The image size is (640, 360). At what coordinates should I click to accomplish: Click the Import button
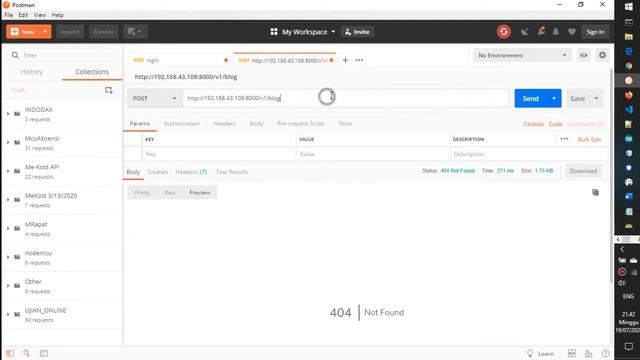pos(70,32)
